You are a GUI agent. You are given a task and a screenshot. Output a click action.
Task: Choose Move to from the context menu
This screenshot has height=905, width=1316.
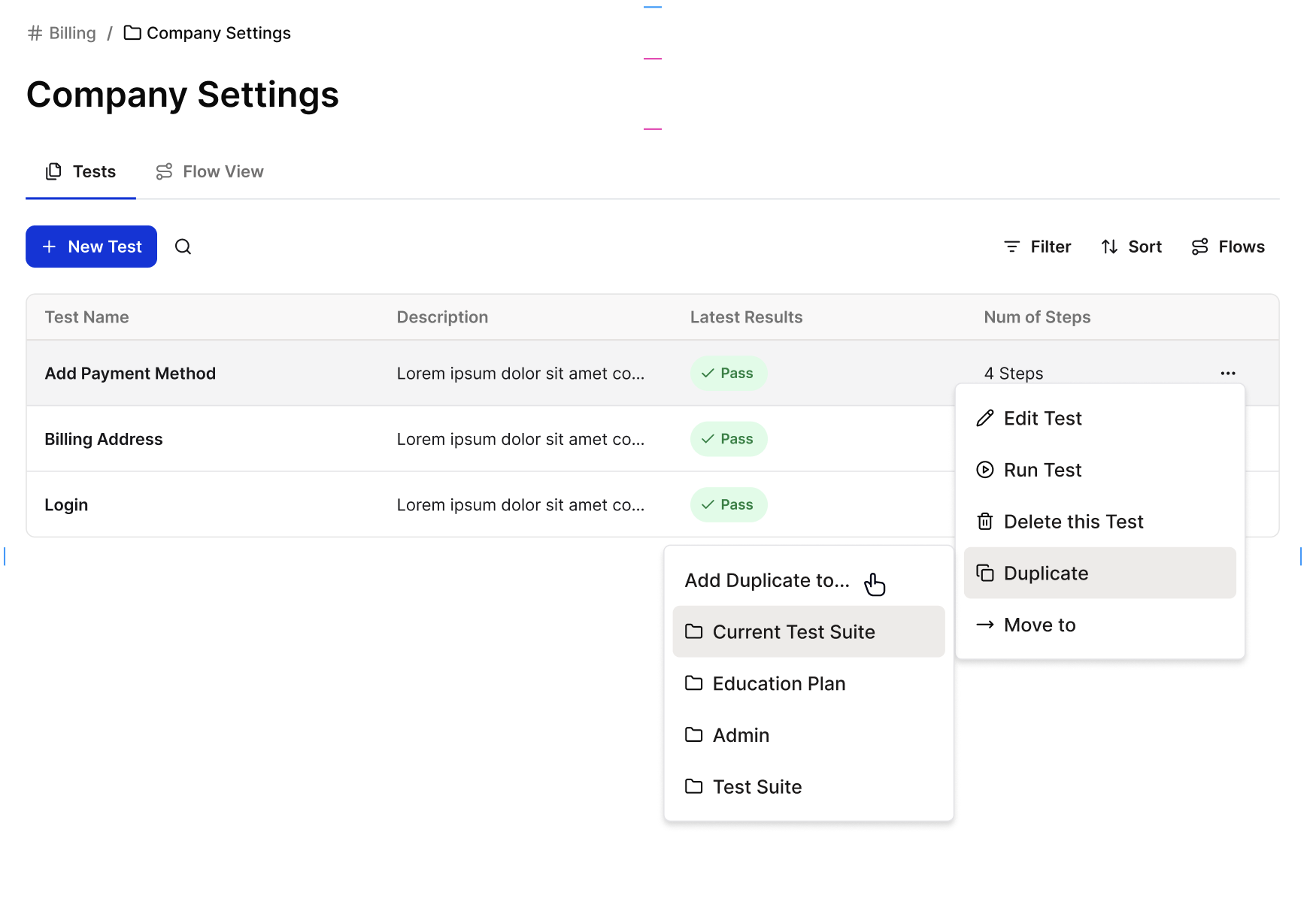pos(1039,624)
